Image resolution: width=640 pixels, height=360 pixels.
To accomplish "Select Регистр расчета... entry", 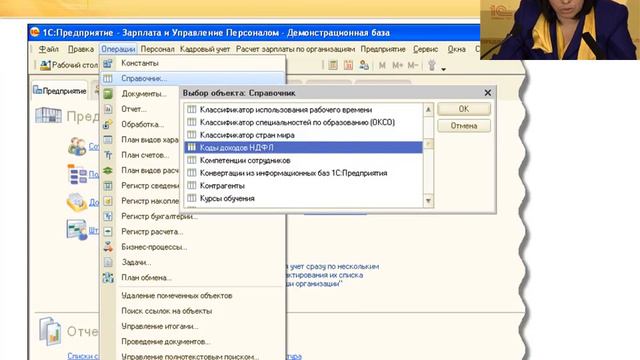I will [152, 231].
